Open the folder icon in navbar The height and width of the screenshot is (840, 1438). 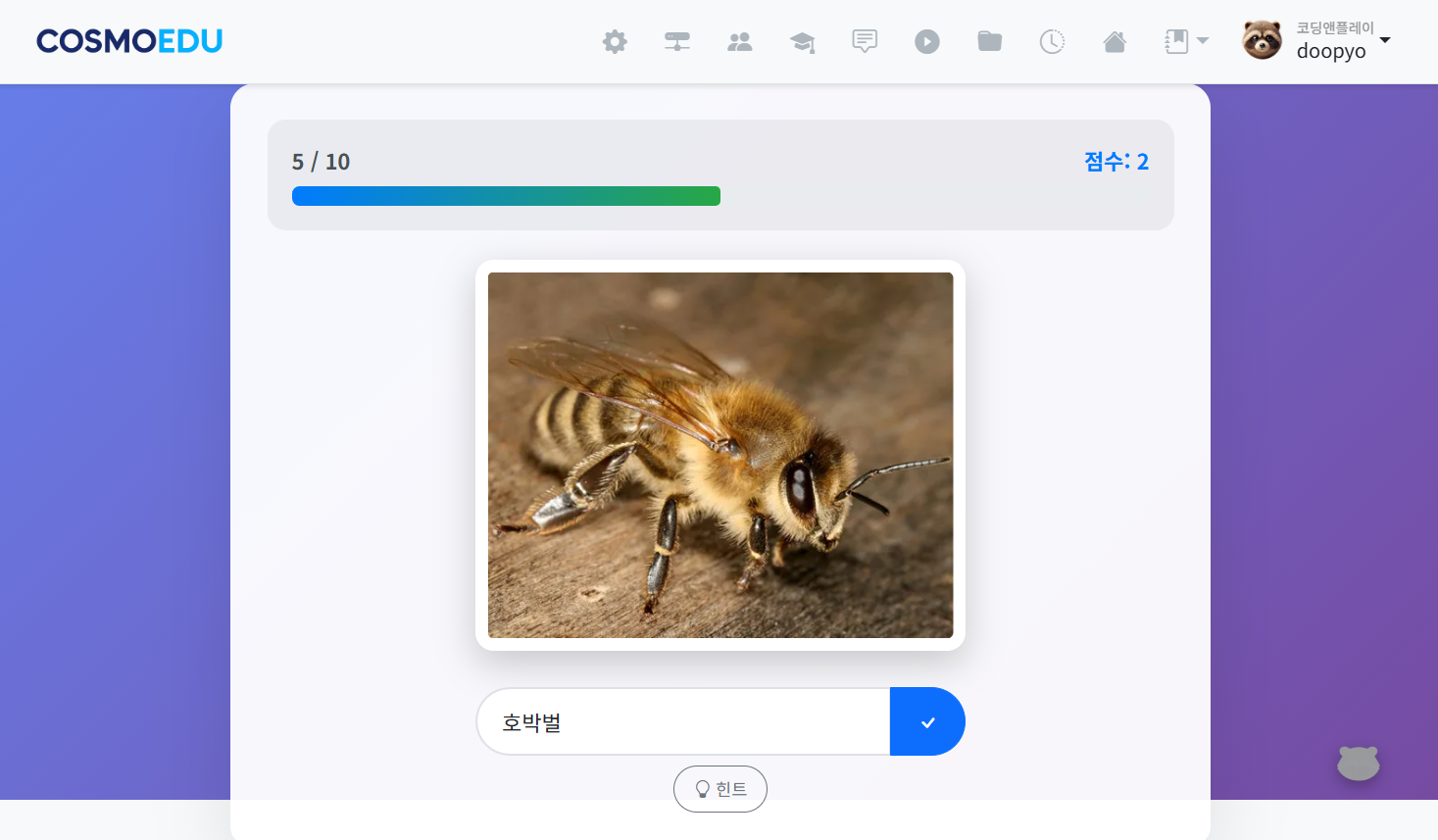coord(990,41)
